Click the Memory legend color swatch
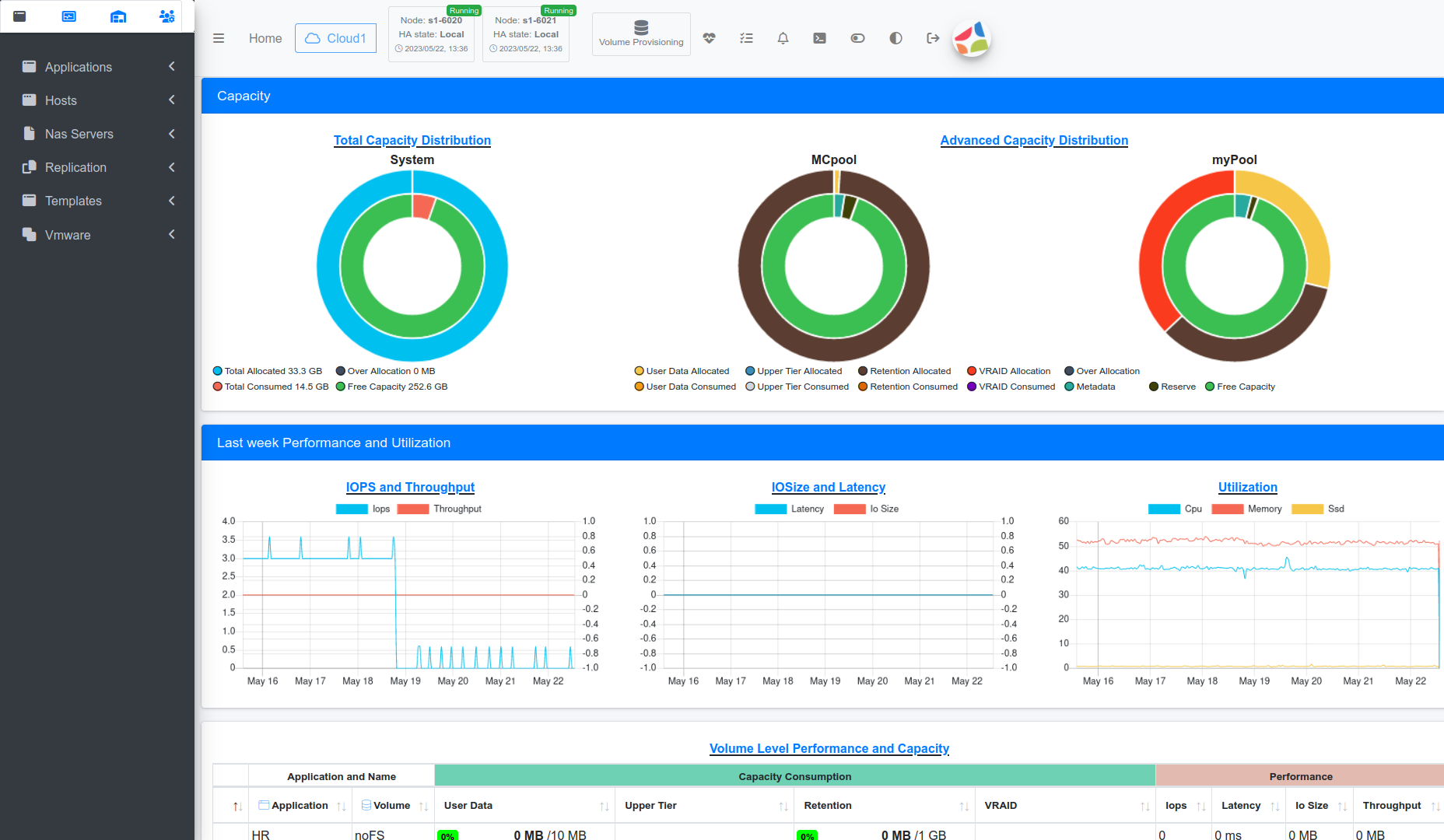This screenshot has height=840, width=1444. 1227,509
